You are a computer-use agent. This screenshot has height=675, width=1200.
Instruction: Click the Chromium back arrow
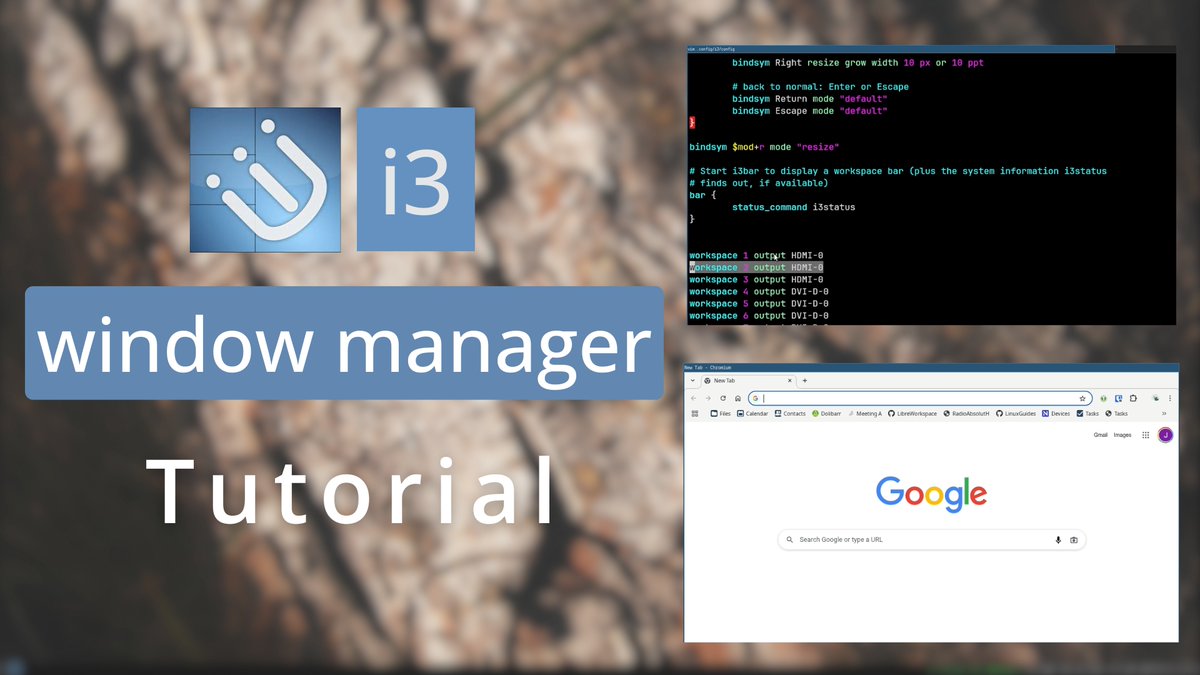[693, 398]
